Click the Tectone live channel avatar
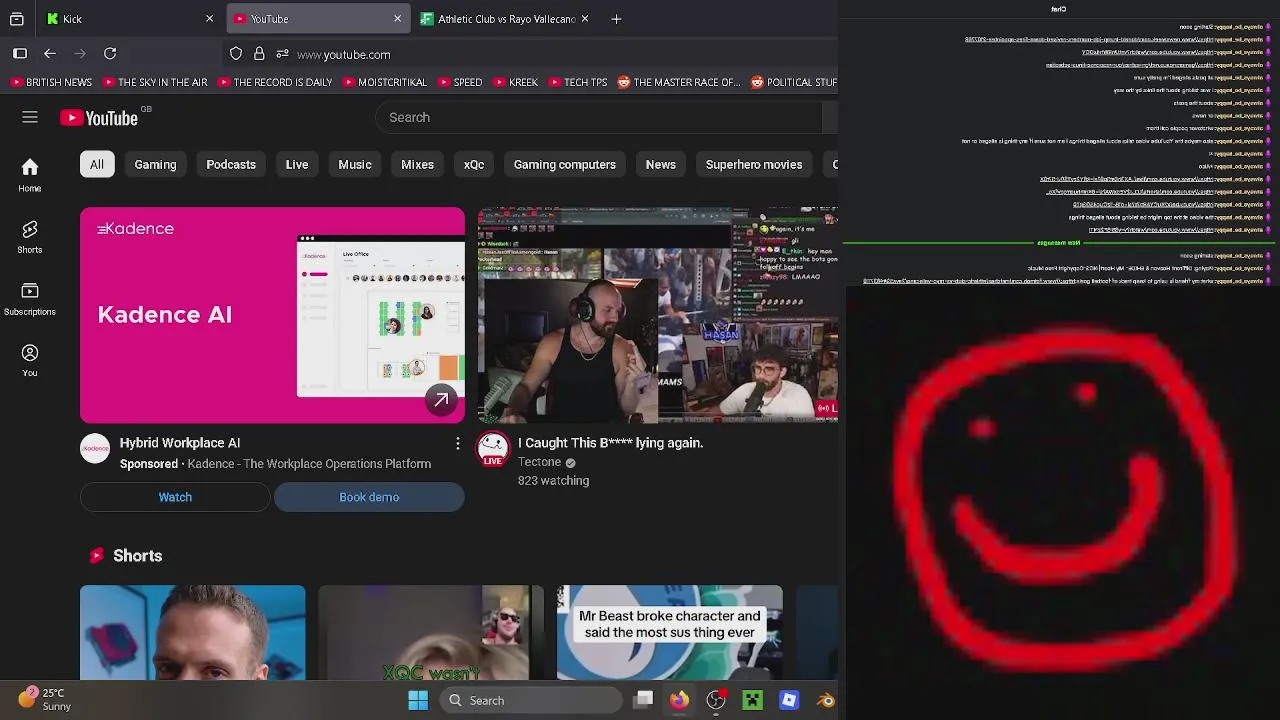Viewport: 1280px width, 720px height. click(493, 449)
